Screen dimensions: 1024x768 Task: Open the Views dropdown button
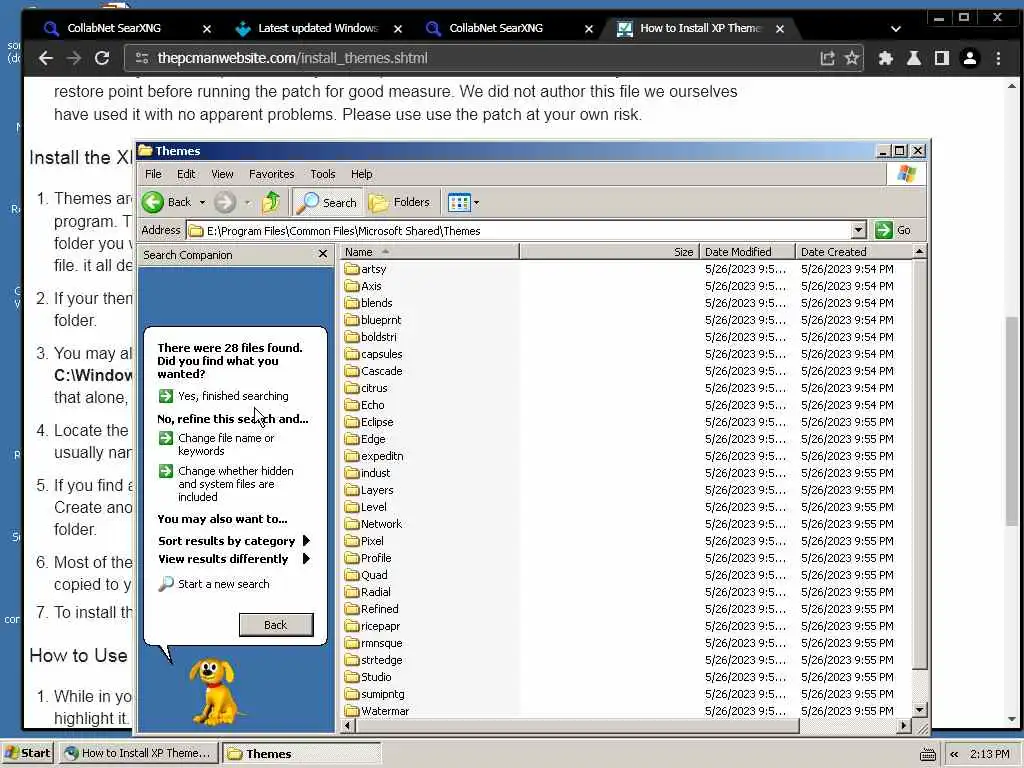tap(464, 202)
